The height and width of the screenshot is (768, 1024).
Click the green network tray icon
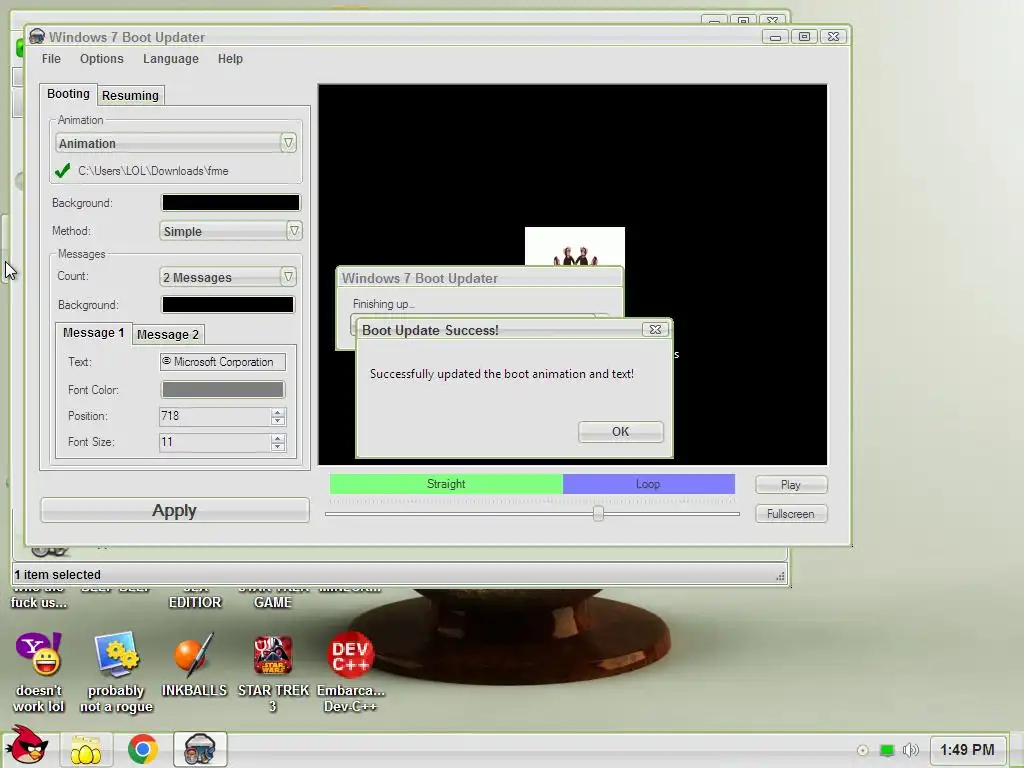(887, 750)
